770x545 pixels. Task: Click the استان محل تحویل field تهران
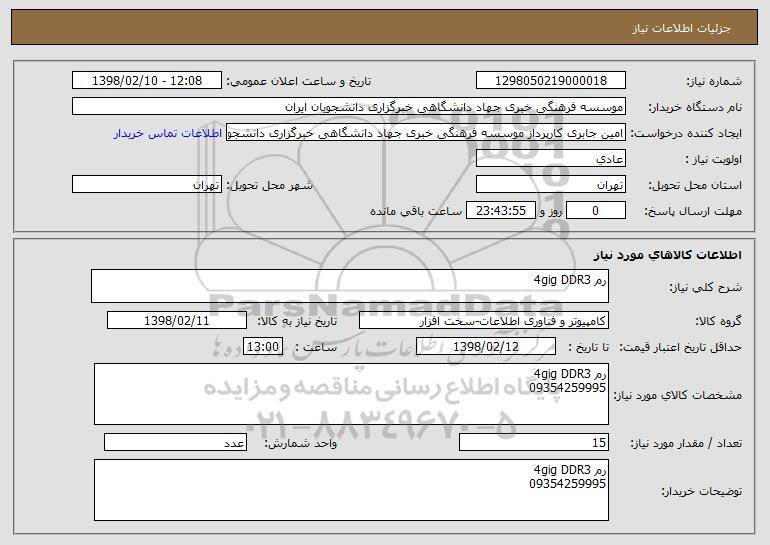coord(550,185)
